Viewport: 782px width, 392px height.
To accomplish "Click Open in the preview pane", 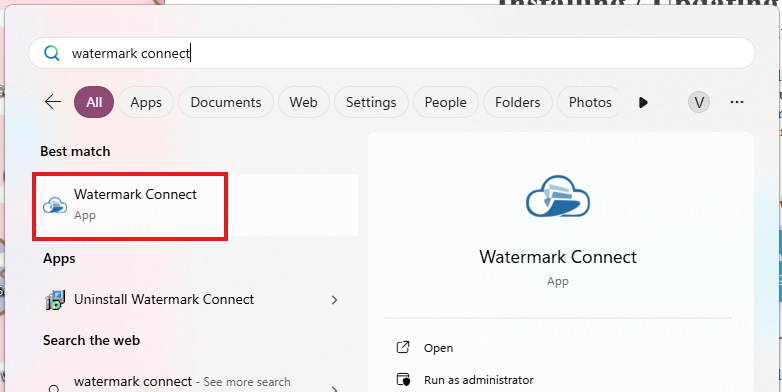I will point(438,348).
